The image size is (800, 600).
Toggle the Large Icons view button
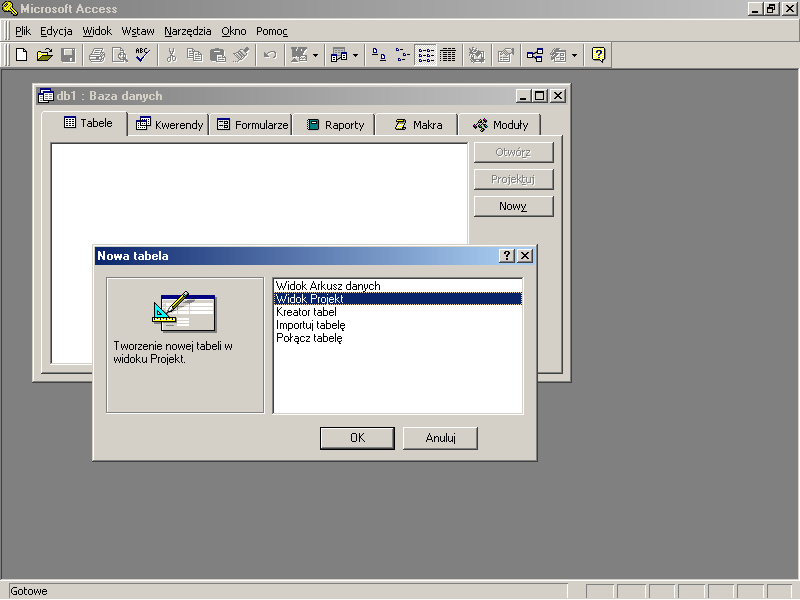coord(379,55)
